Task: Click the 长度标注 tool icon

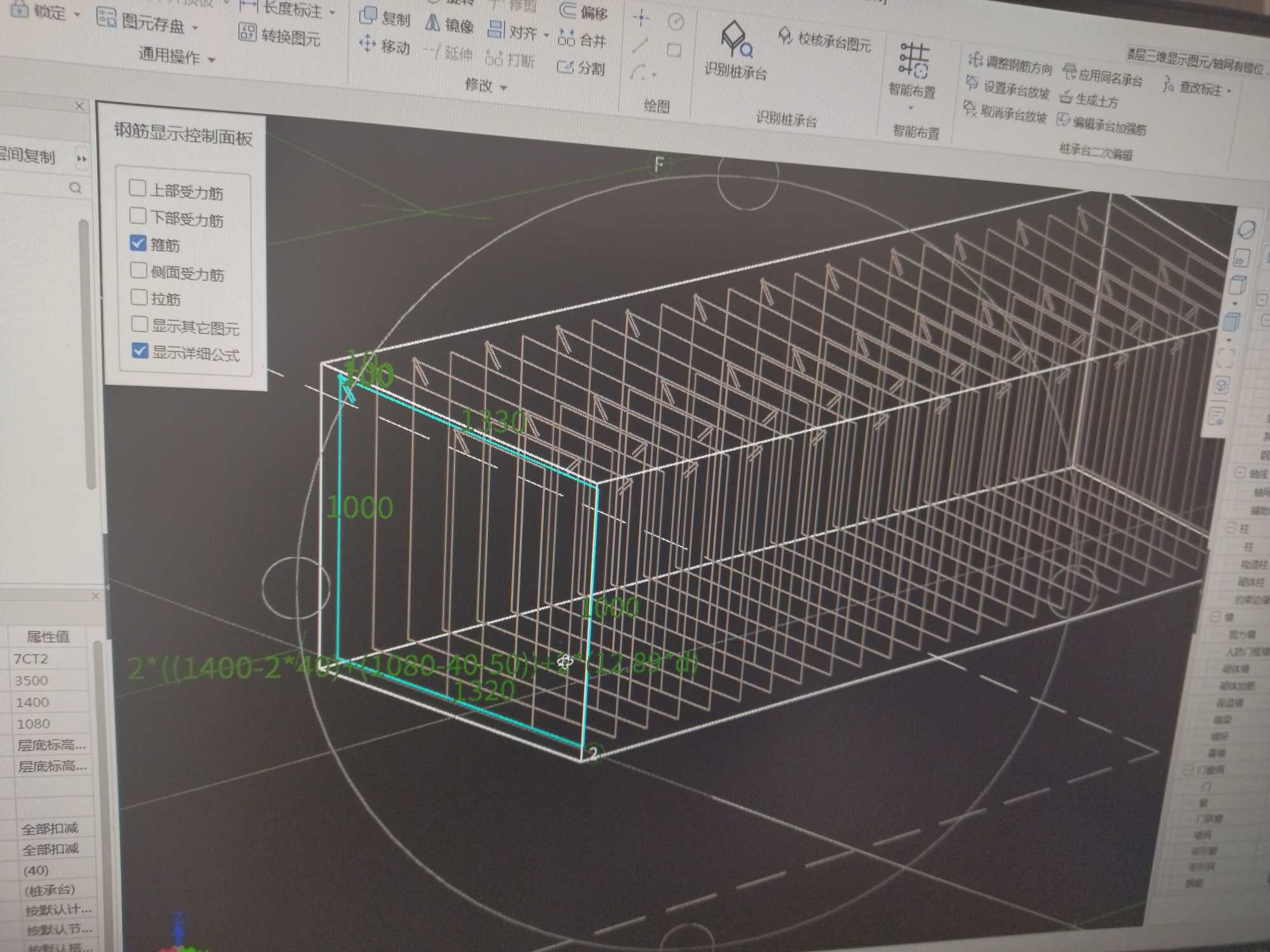Action: pos(248,7)
